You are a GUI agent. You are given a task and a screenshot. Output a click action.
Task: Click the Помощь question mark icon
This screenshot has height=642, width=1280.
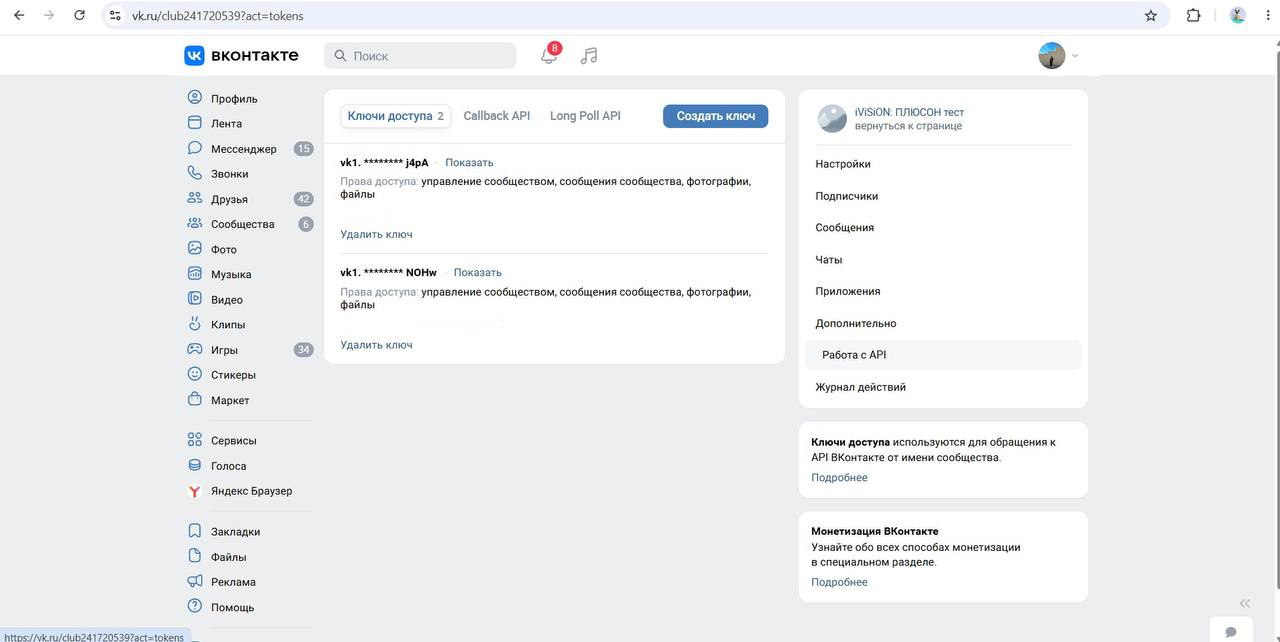(x=195, y=607)
